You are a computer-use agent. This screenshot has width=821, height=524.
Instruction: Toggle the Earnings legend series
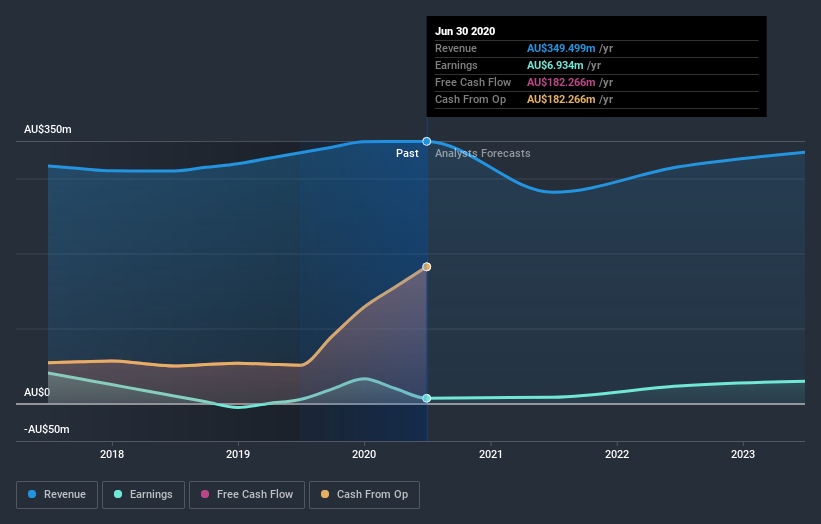tap(143, 495)
